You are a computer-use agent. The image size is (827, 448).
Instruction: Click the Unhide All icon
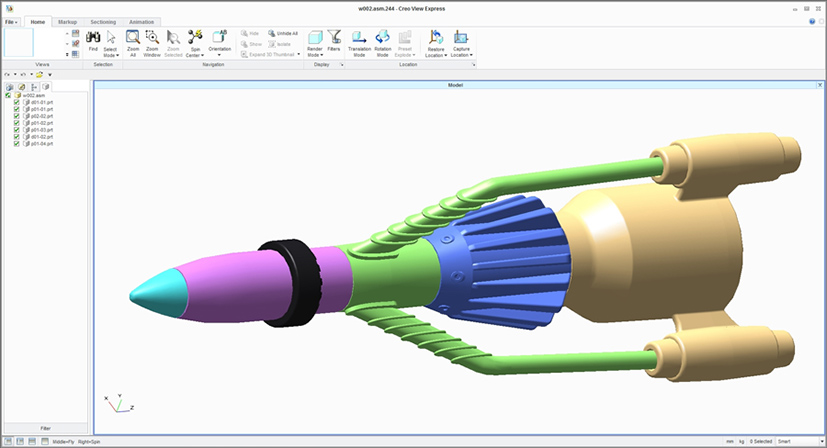[271, 33]
